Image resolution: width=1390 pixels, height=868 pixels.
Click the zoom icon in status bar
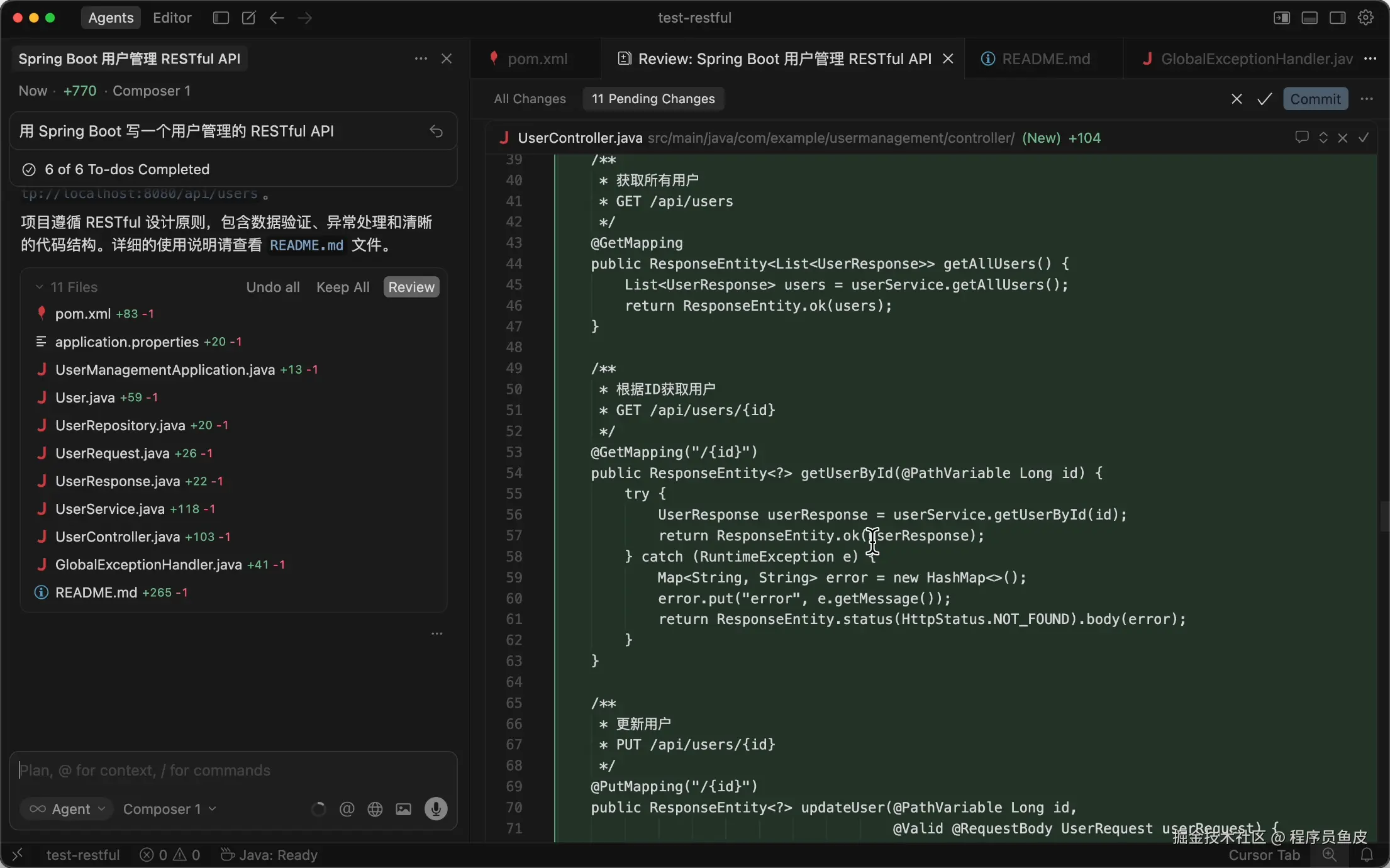(x=1329, y=855)
